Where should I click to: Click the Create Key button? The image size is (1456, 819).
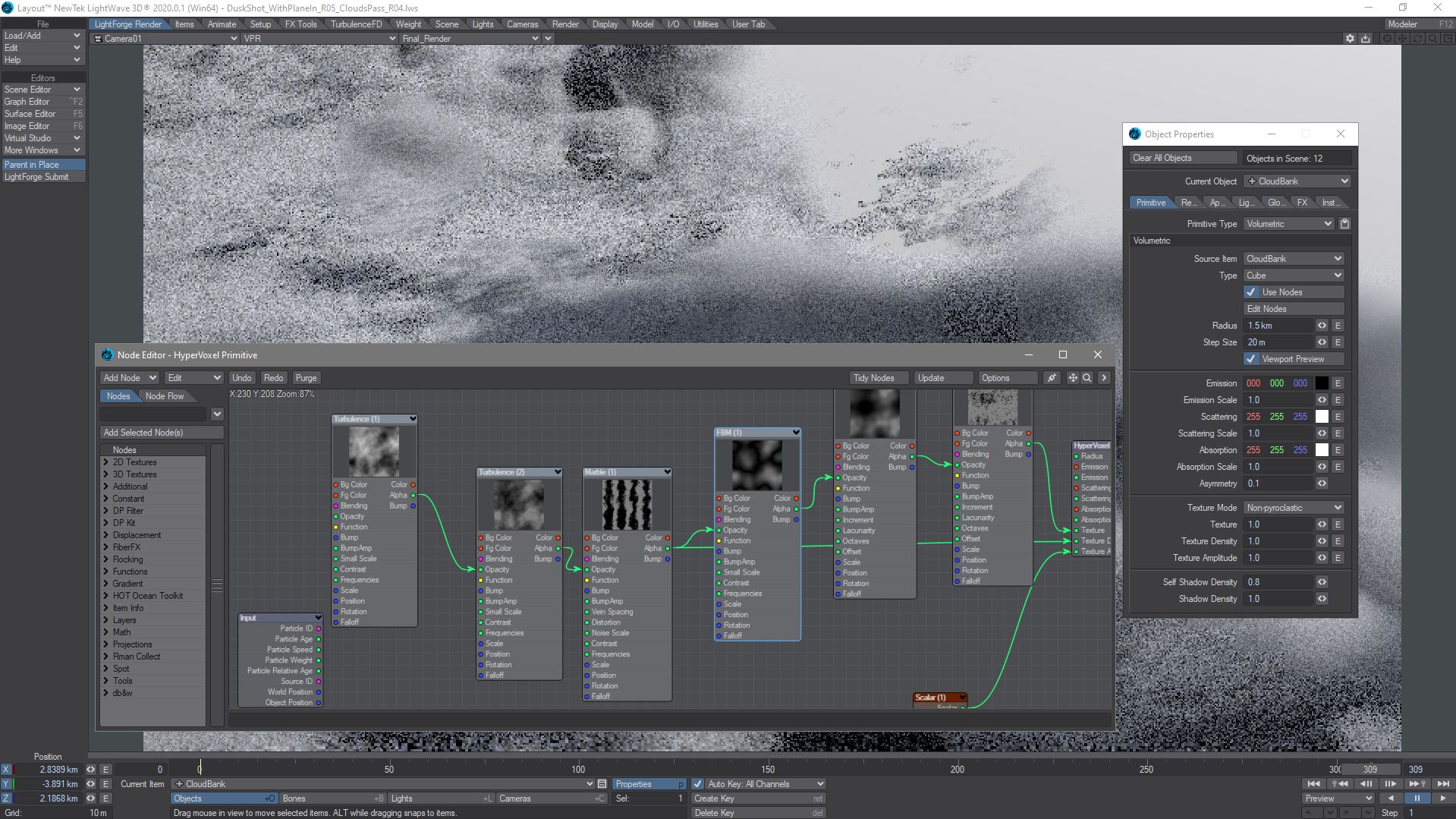pyautogui.click(x=758, y=799)
